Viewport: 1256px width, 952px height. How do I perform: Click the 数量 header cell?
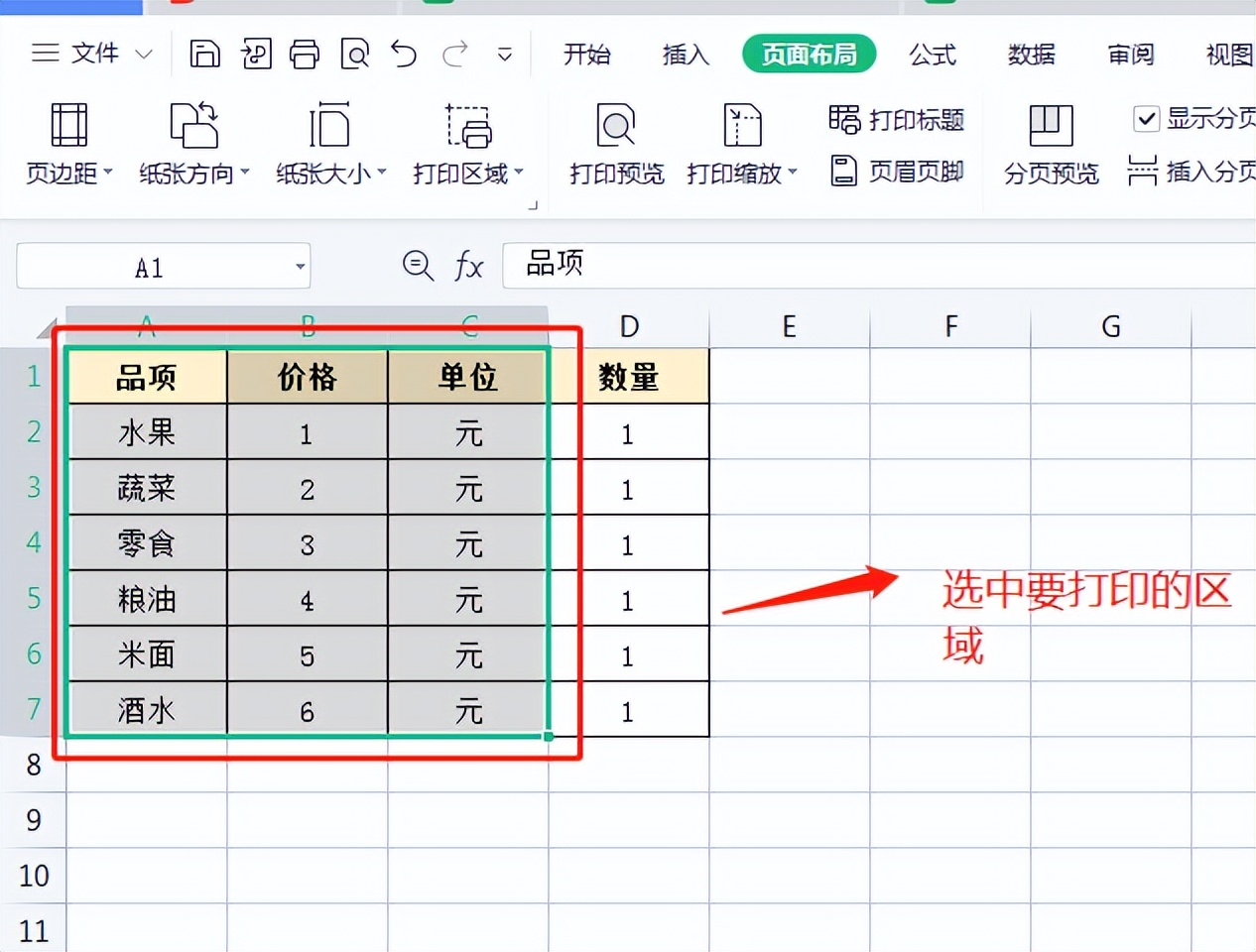(629, 376)
